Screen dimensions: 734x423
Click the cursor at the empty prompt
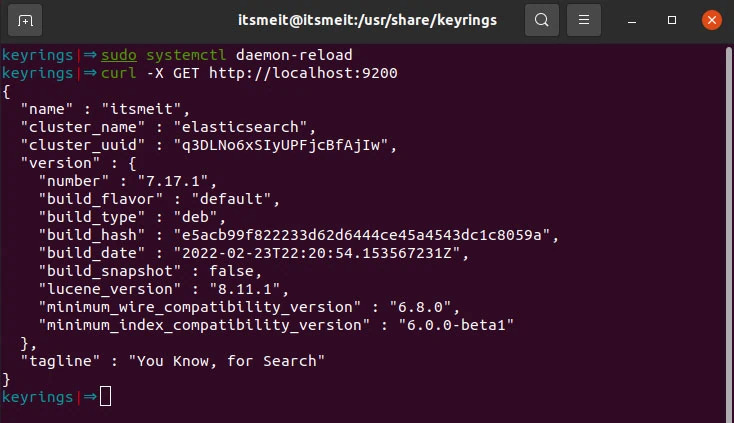click(x=106, y=397)
